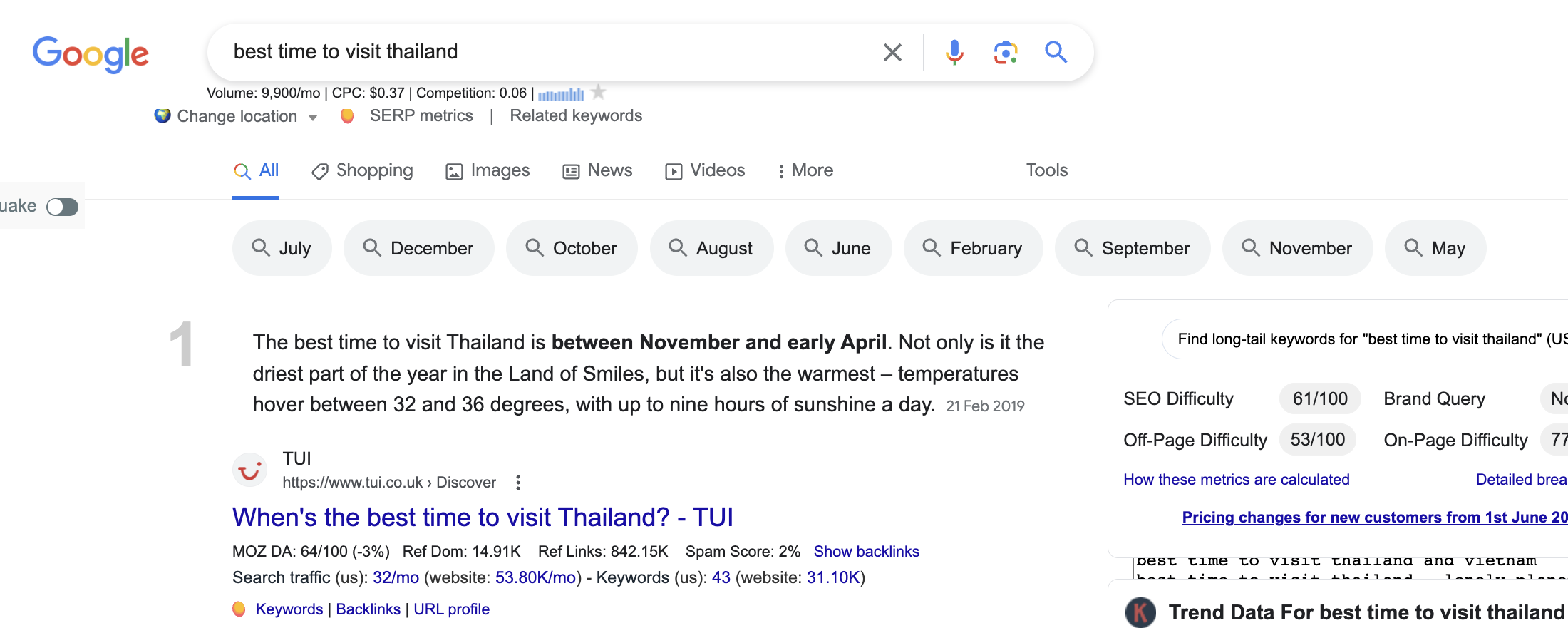Click the TUI site favicon
The image size is (1568, 633).
(x=250, y=470)
